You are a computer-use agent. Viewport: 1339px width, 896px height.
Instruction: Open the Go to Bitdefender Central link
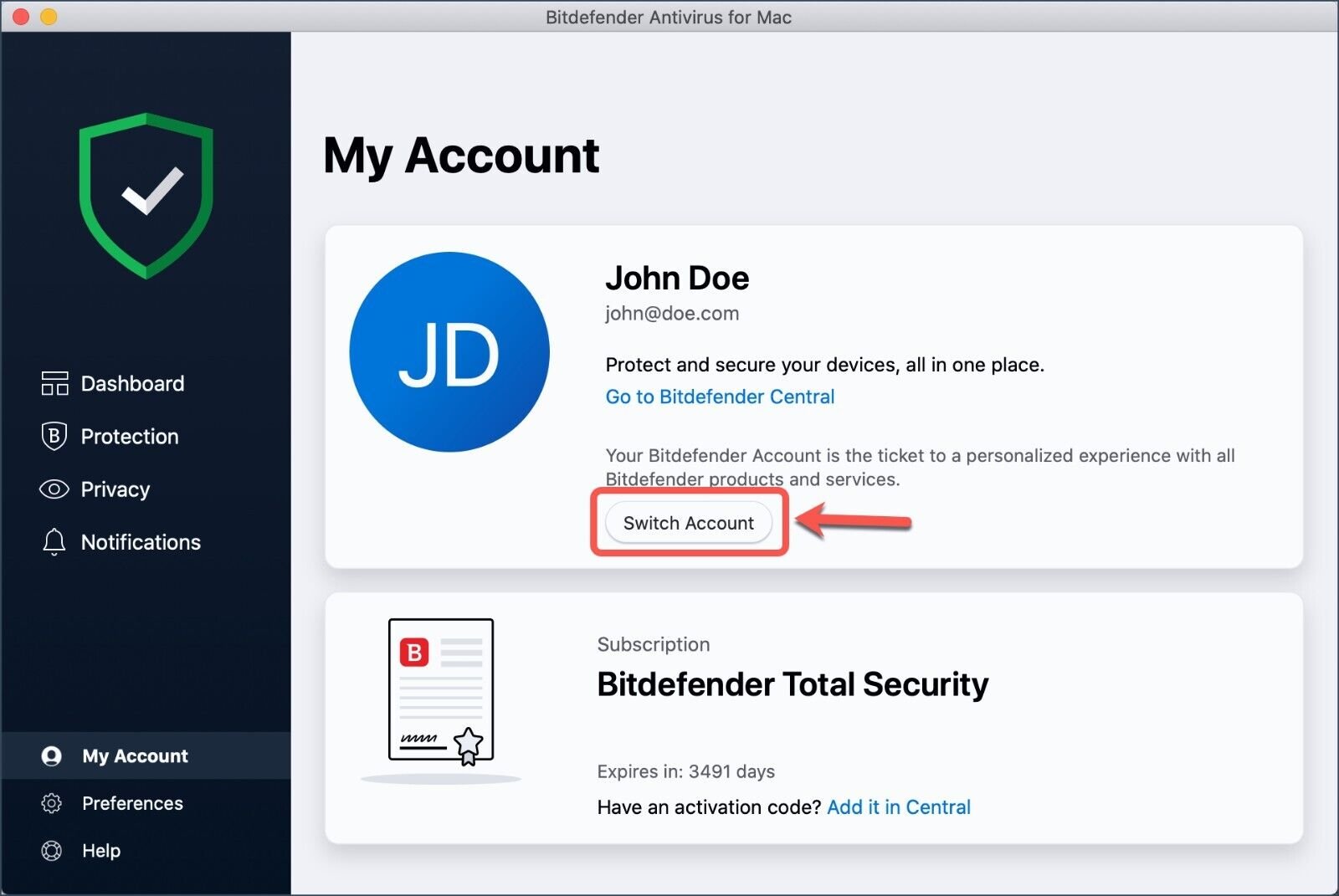[720, 397]
